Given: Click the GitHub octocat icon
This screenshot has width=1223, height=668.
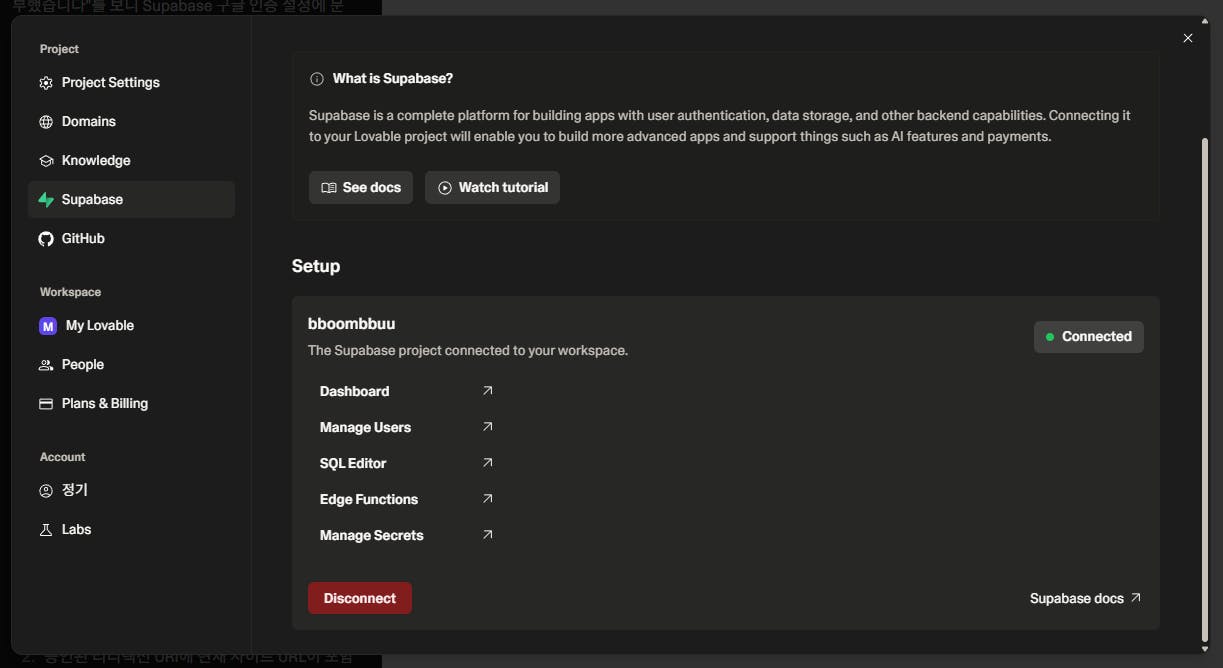Looking at the screenshot, I should 46,239.
